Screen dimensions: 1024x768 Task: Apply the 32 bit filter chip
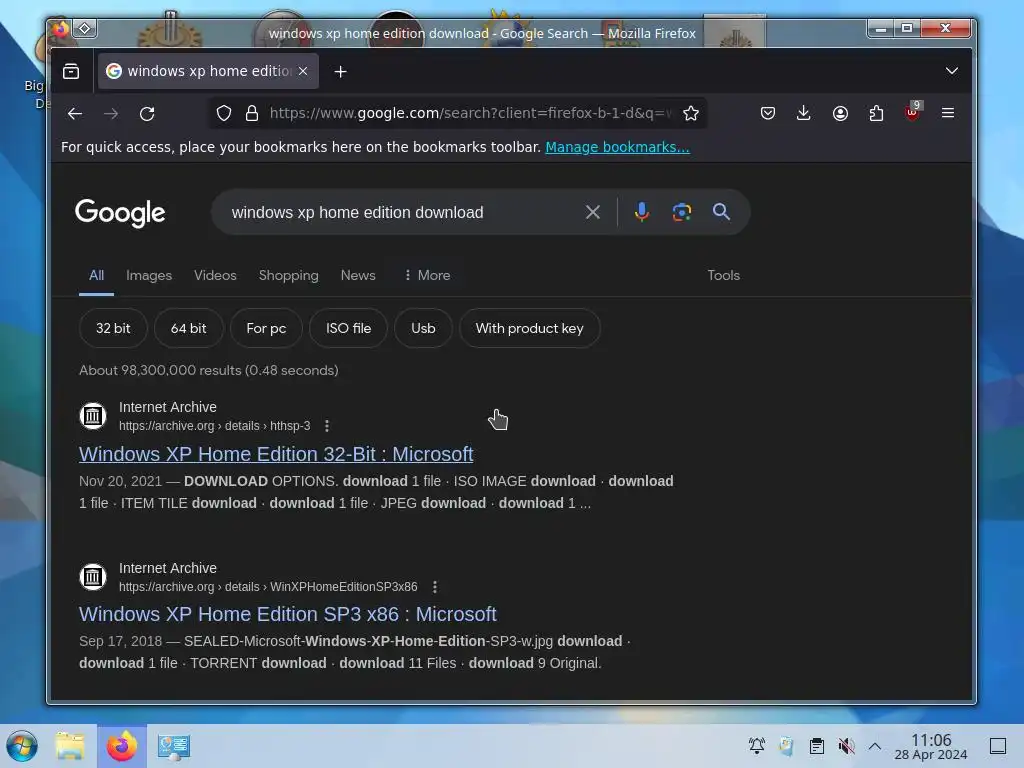(113, 328)
